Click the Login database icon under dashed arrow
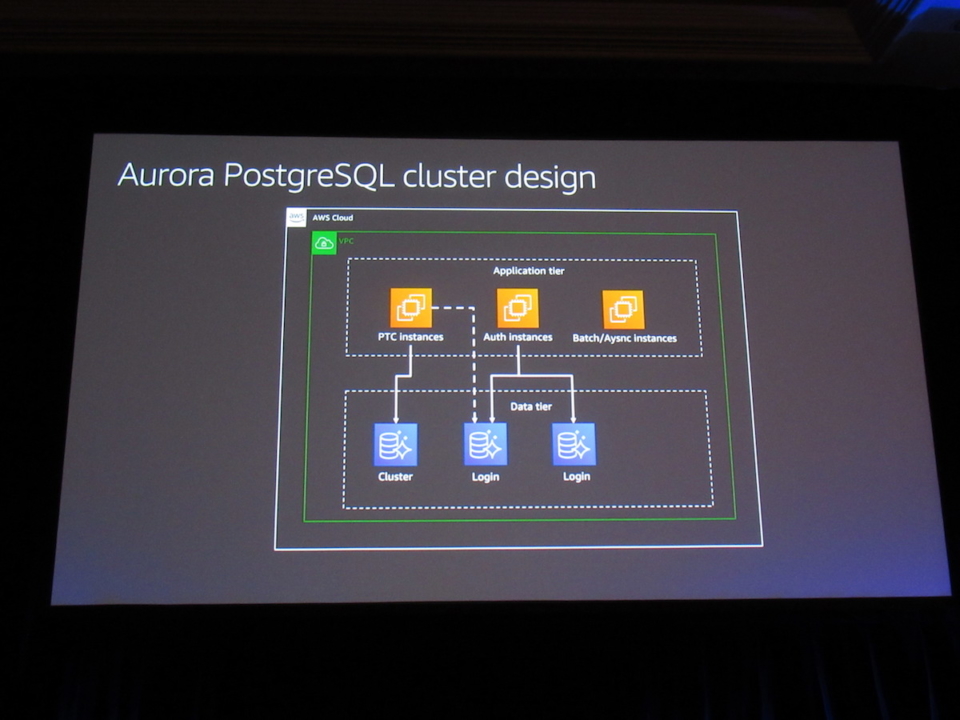The height and width of the screenshot is (720, 960). (x=486, y=444)
